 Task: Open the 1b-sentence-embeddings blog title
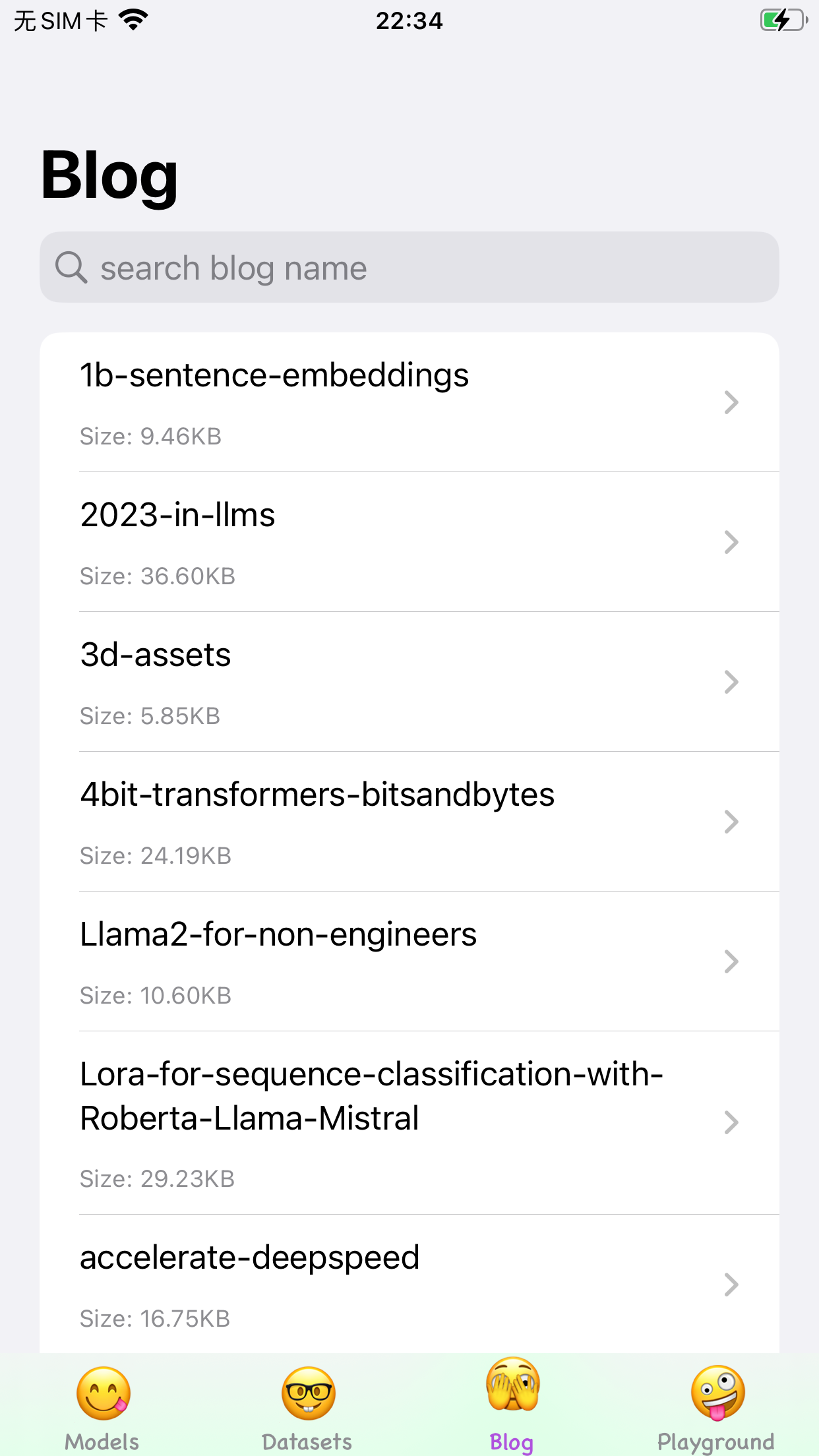(274, 375)
